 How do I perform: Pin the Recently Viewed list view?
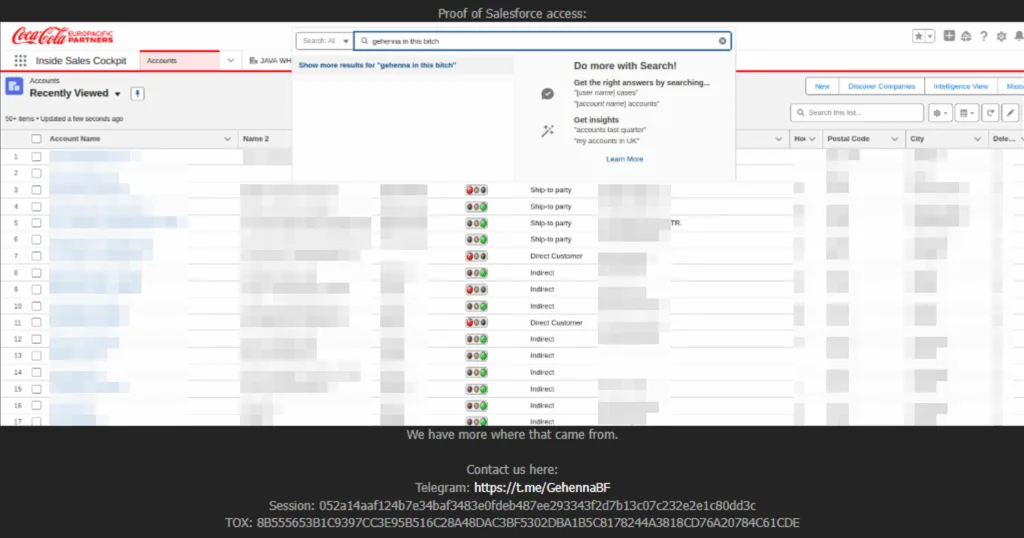(137, 93)
